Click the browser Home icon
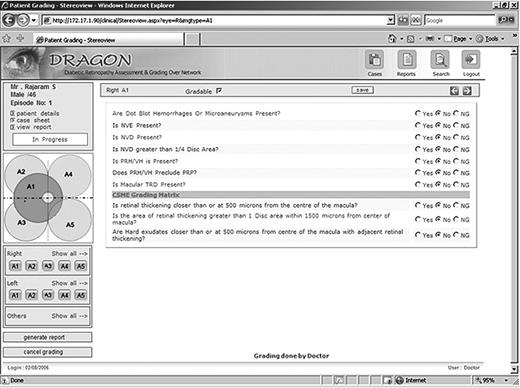This screenshot has width=520, height=388. [x=392, y=39]
